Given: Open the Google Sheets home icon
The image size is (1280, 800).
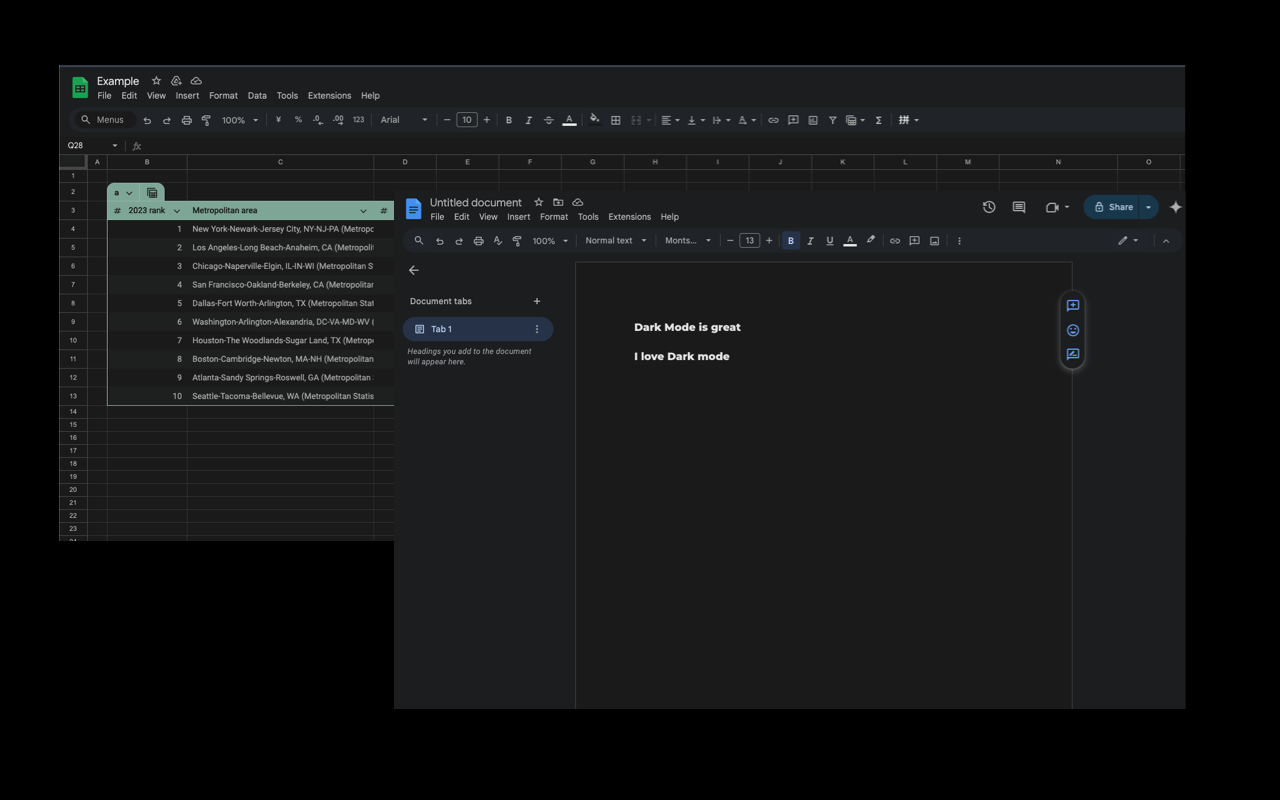Looking at the screenshot, I should (80, 88).
